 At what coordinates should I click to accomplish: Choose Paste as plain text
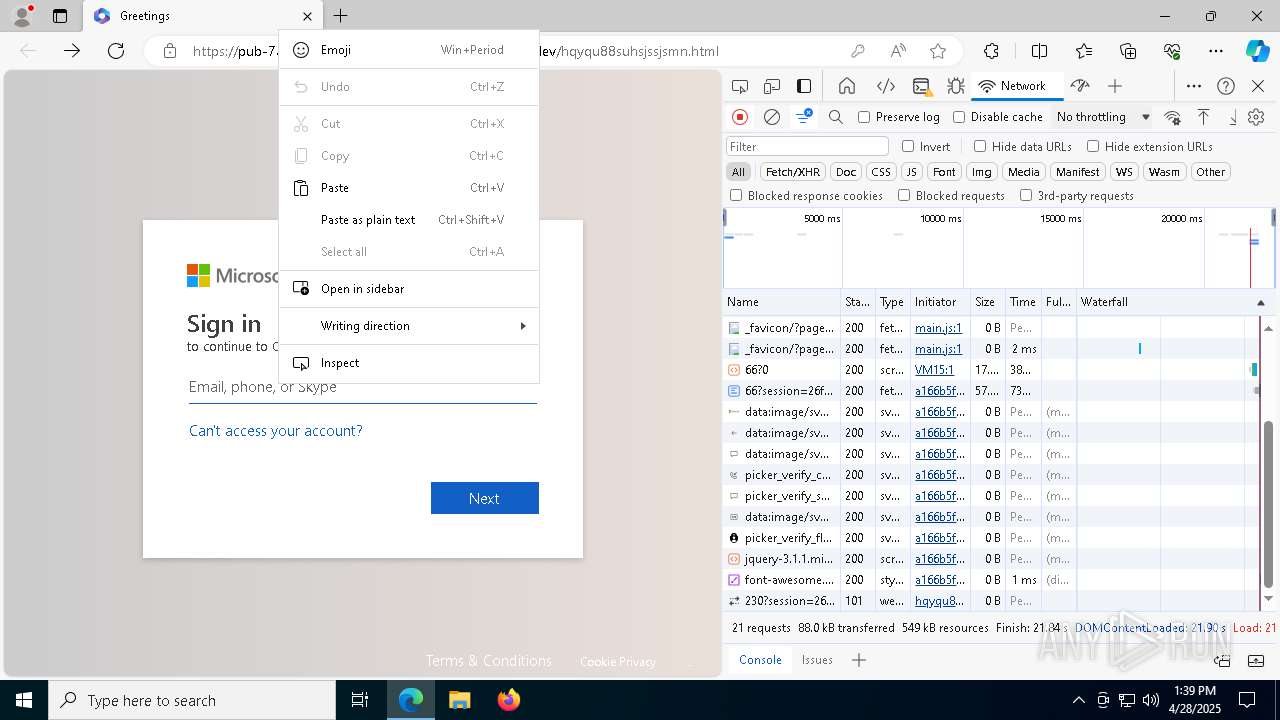408,220
